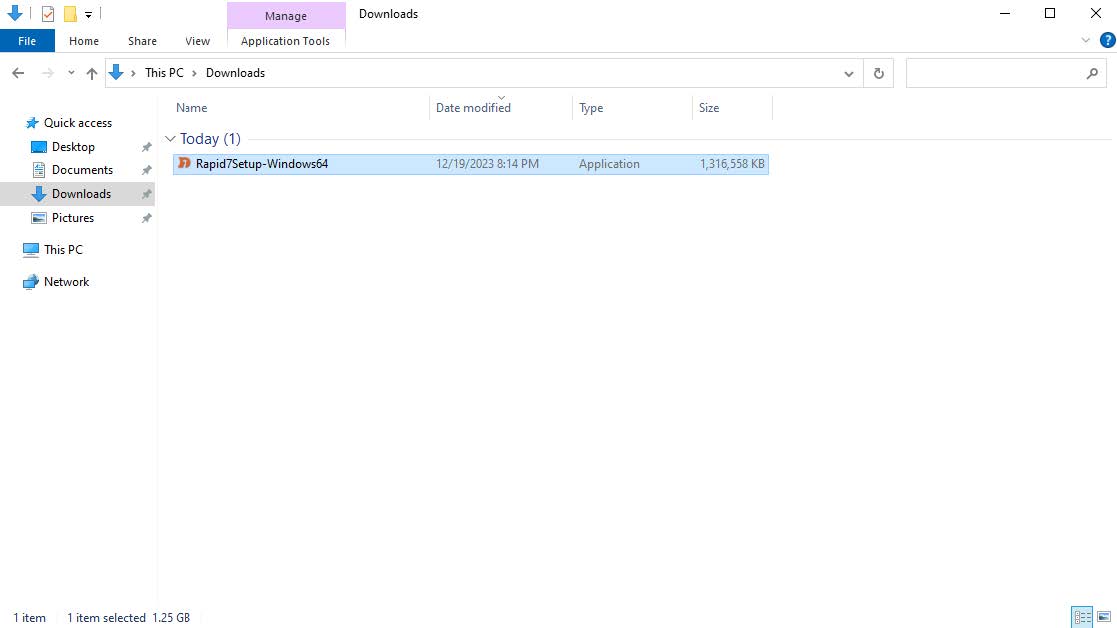Go back using the back arrow

tap(19, 73)
